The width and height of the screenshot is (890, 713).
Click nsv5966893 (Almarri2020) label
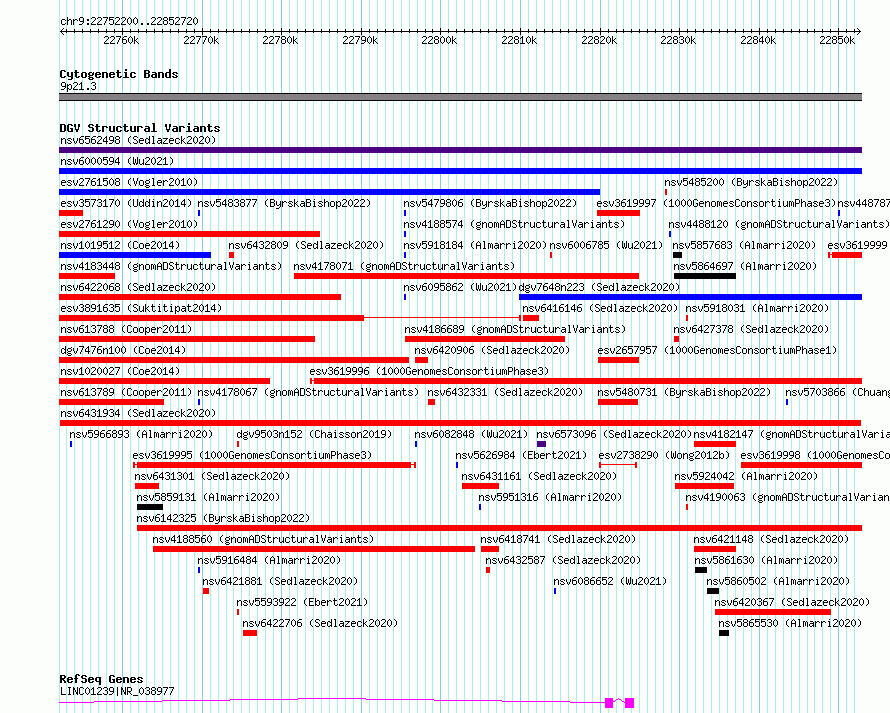click(141, 434)
